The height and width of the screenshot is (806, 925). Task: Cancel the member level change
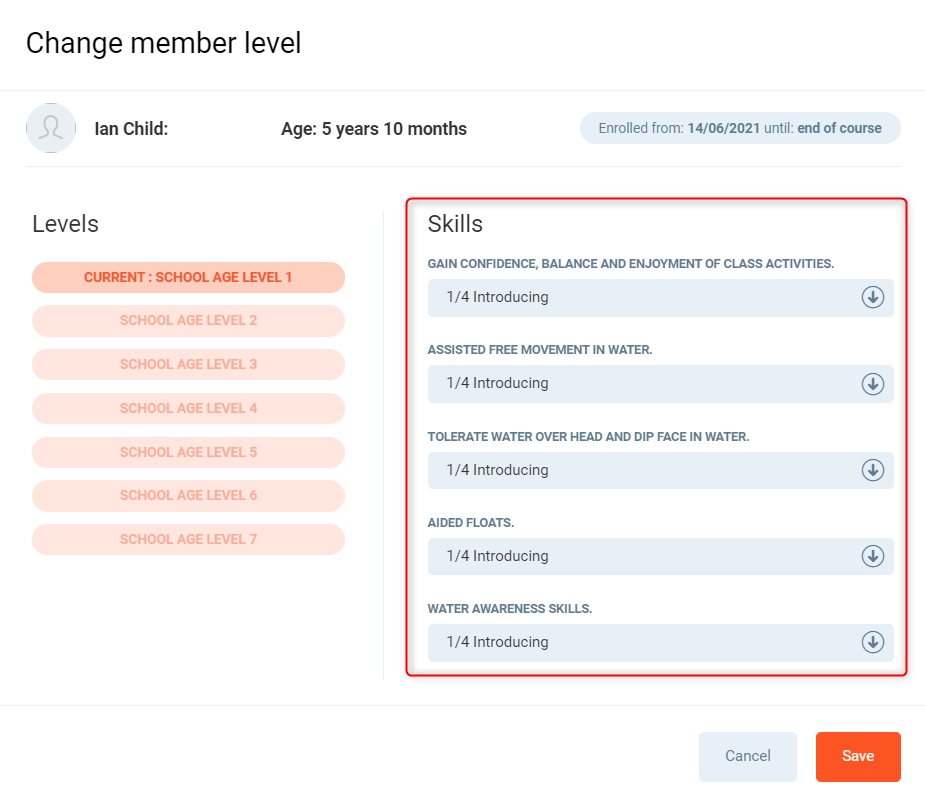(747, 756)
